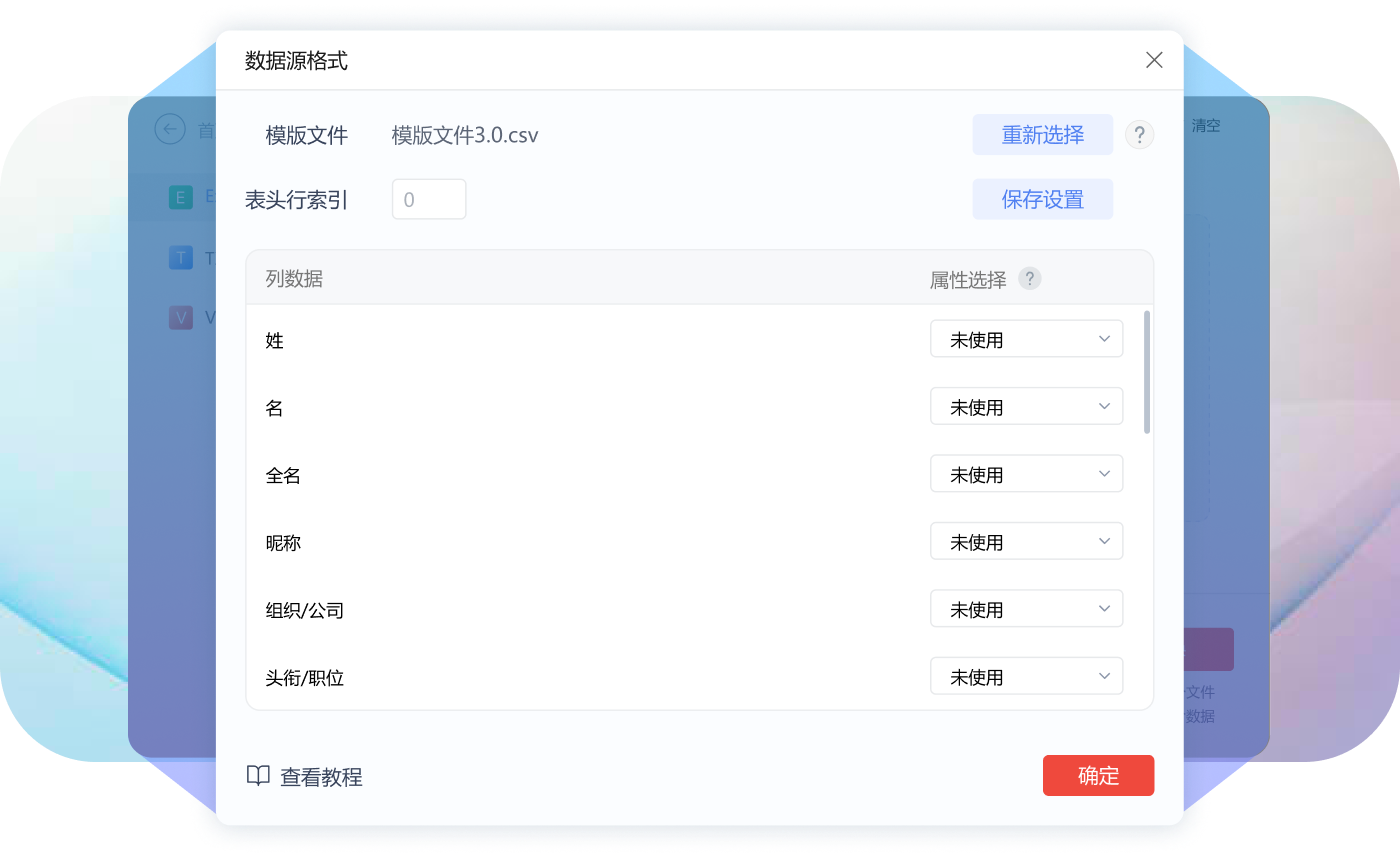Click the help icon next to 属性选择
This screenshot has height=855, width=1400.
coord(1030,279)
